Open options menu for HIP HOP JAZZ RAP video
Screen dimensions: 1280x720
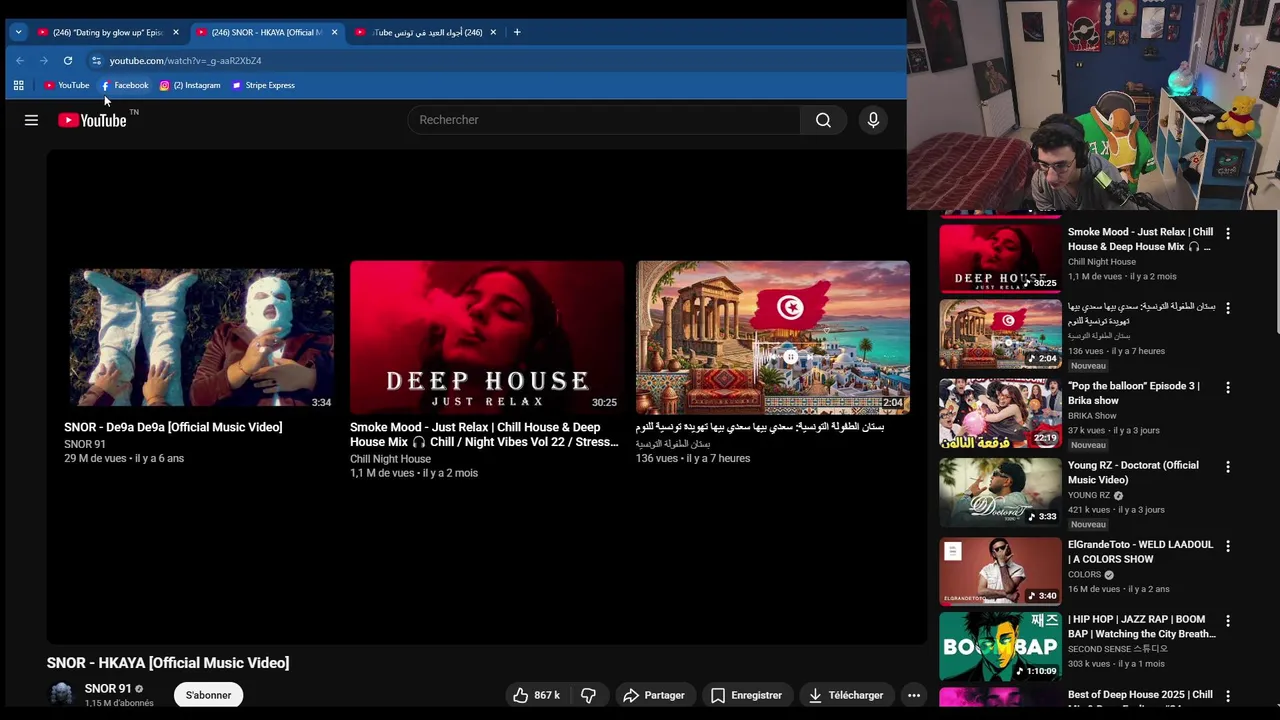pyautogui.click(x=1228, y=621)
